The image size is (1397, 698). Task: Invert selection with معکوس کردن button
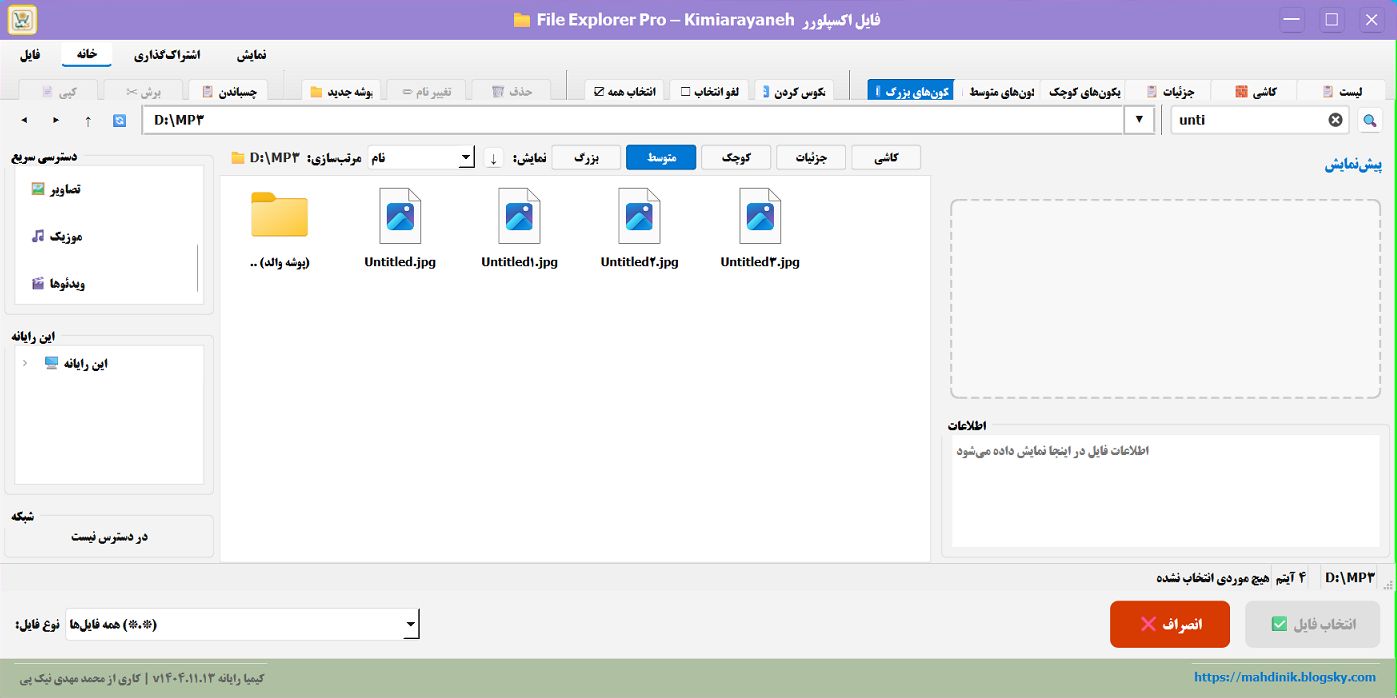(x=794, y=91)
